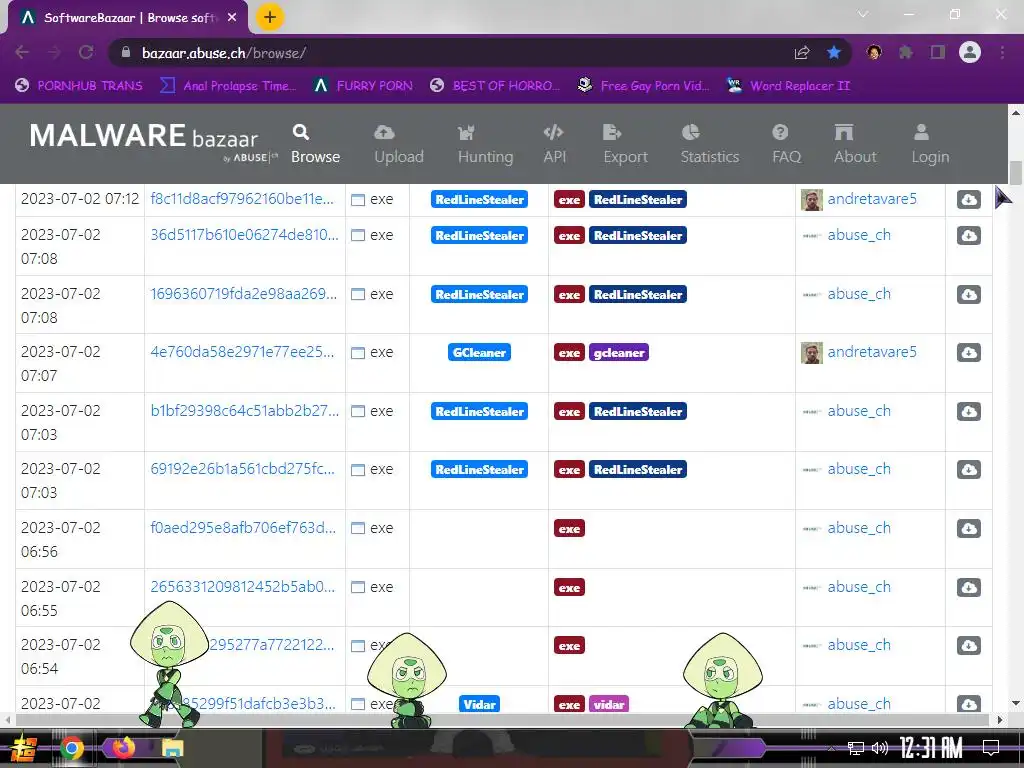The width and height of the screenshot is (1024, 768).
Task: Open hash link 4e760da58e2971e77ee25
Action: pos(242,351)
